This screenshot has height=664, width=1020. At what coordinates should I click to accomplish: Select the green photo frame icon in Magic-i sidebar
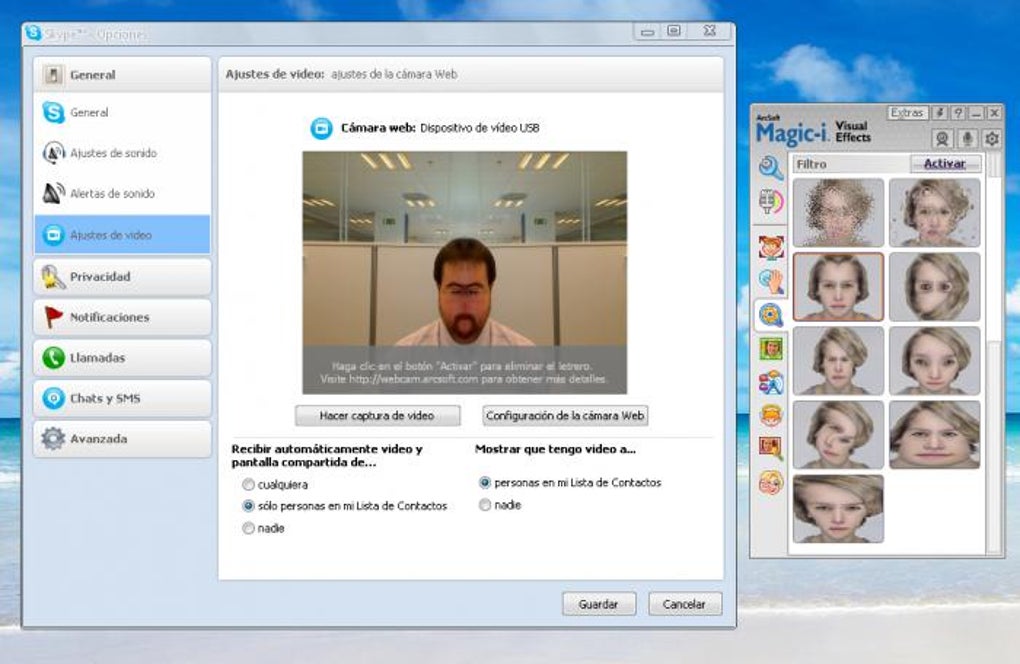[771, 349]
